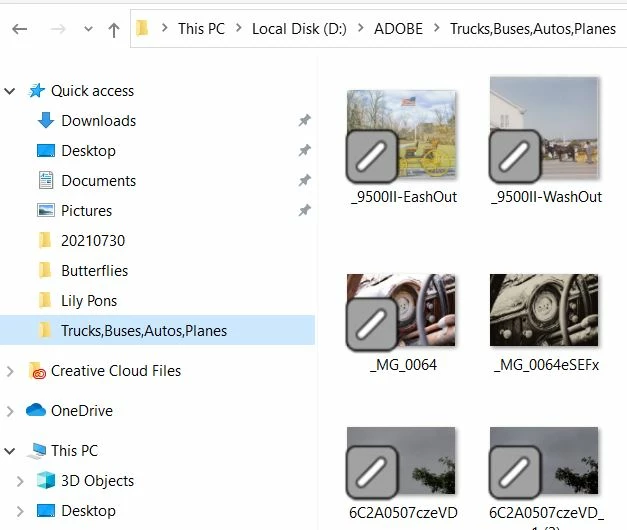Screen dimensions: 627x530
Task: Click the folder icon beside 20210730
Action: pos(45,240)
